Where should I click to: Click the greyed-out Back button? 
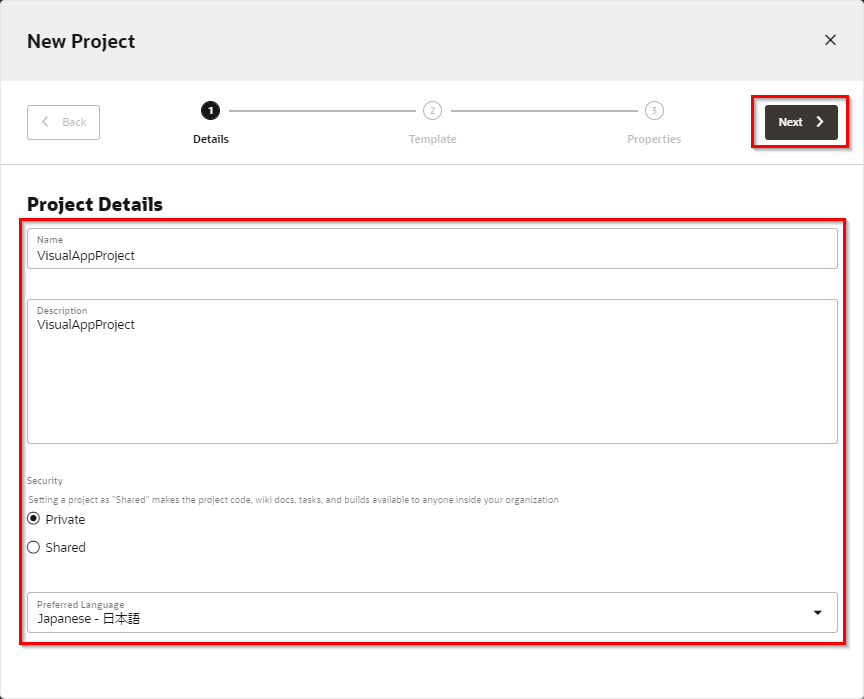tap(63, 122)
